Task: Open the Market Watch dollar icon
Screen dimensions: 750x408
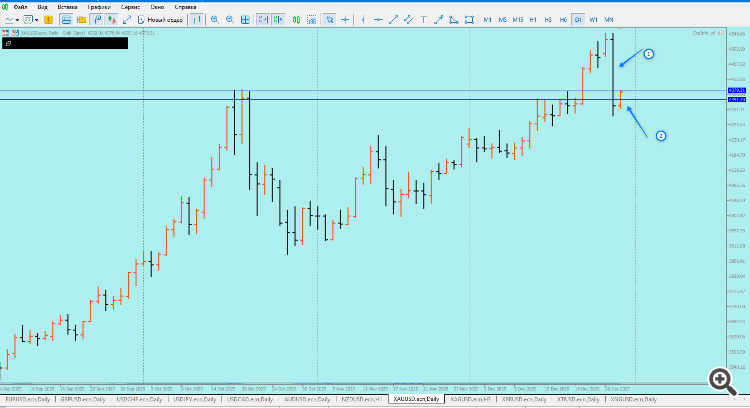Action: coord(48,20)
